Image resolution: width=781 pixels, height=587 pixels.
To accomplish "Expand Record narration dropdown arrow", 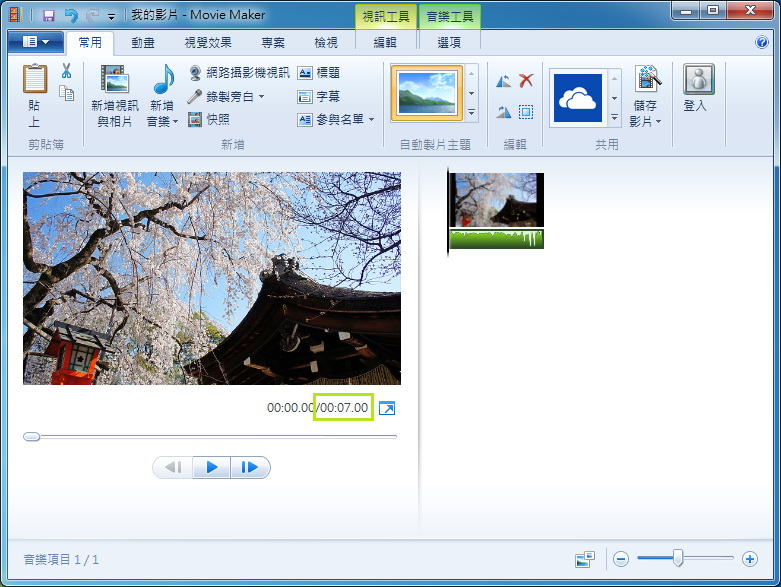I will [x=261, y=97].
